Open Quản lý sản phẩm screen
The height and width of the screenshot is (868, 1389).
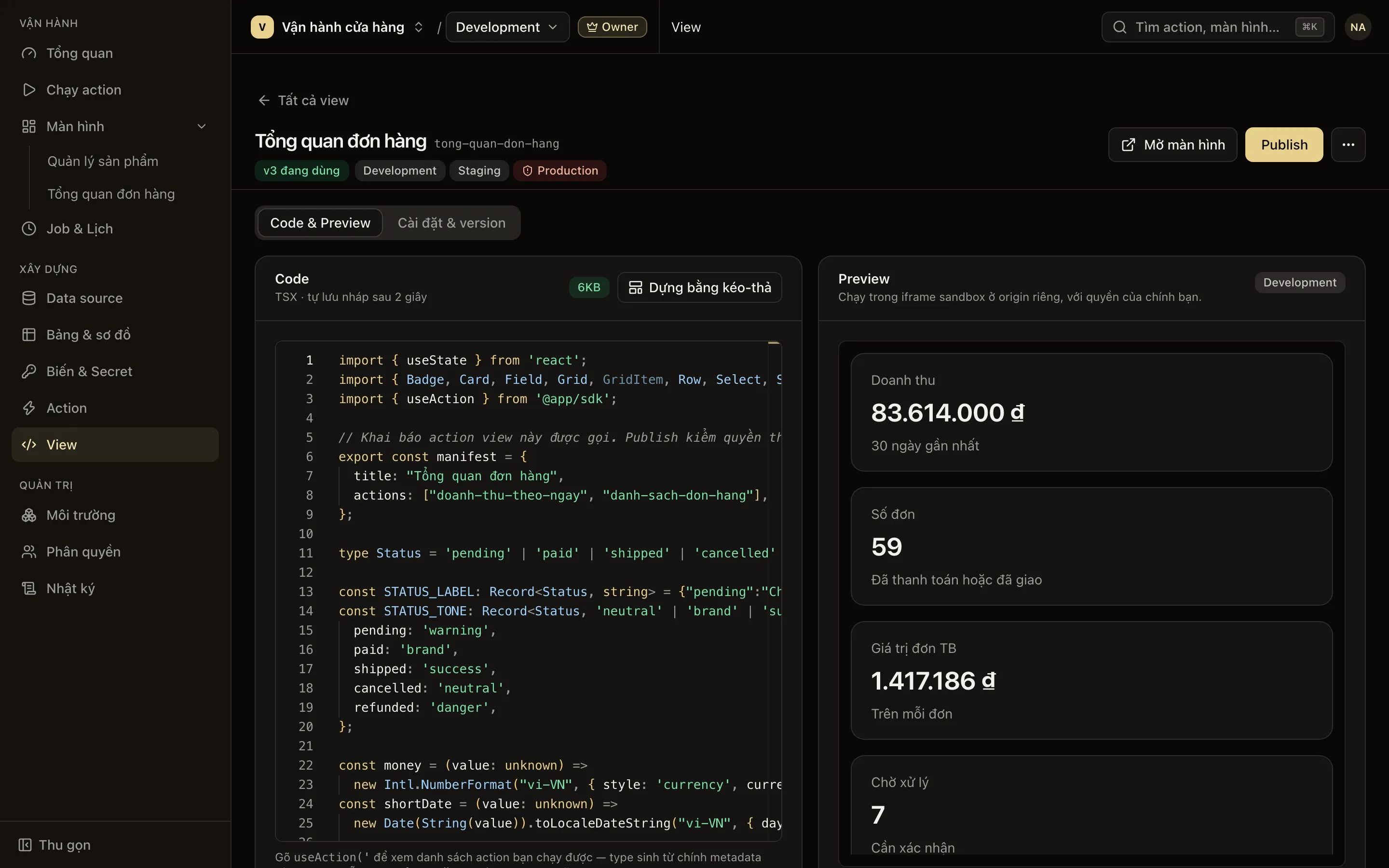pyautogui.click(x=103, y=162)
